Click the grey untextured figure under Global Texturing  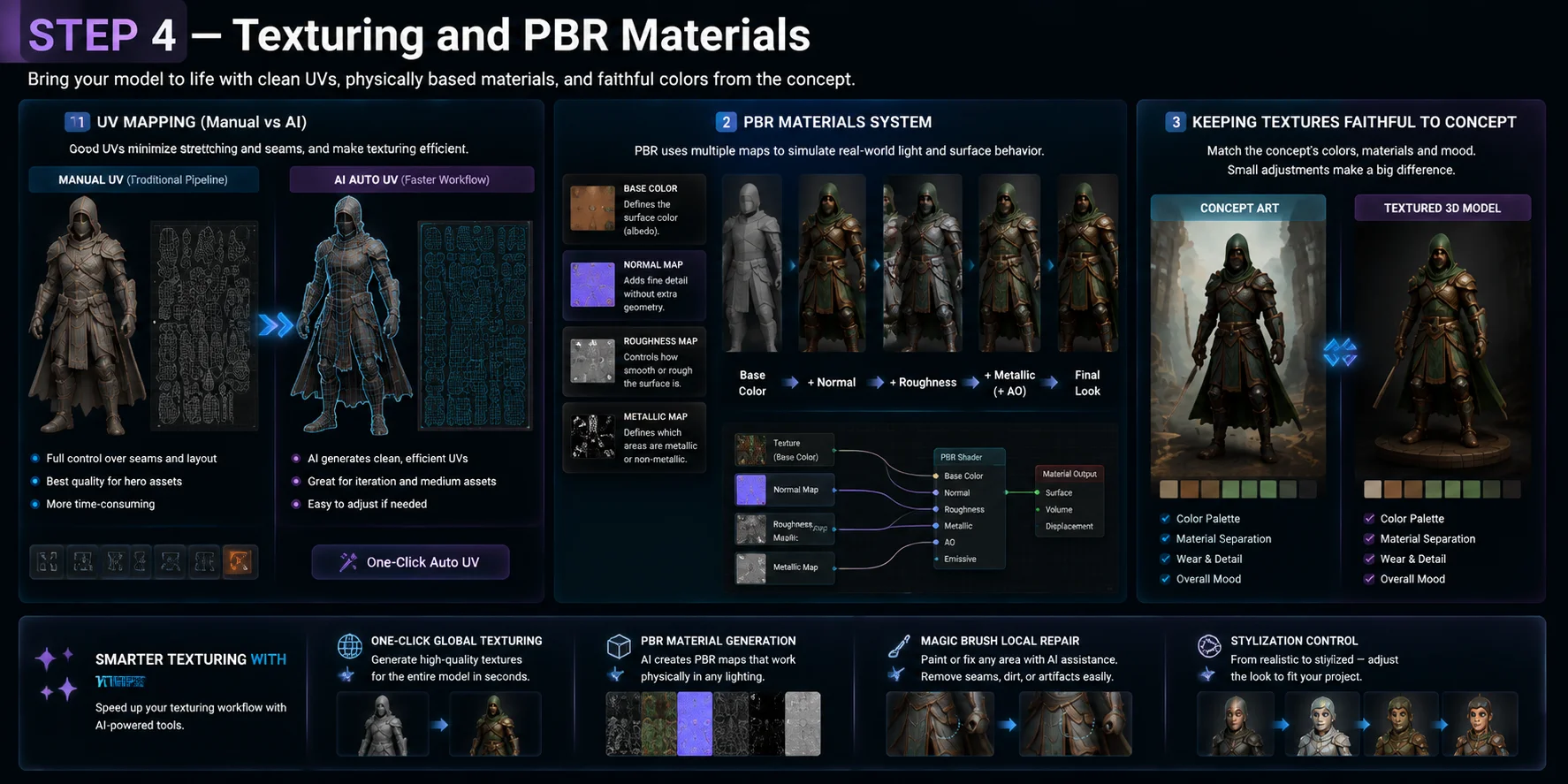(x=382, y=724)
